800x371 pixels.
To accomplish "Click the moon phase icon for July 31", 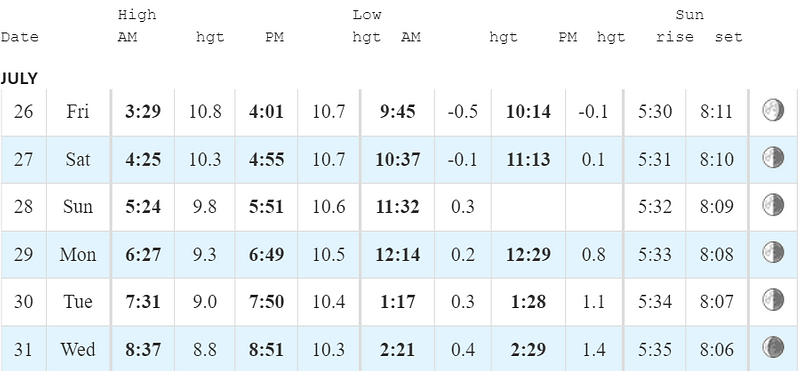I will coord(773,347).
